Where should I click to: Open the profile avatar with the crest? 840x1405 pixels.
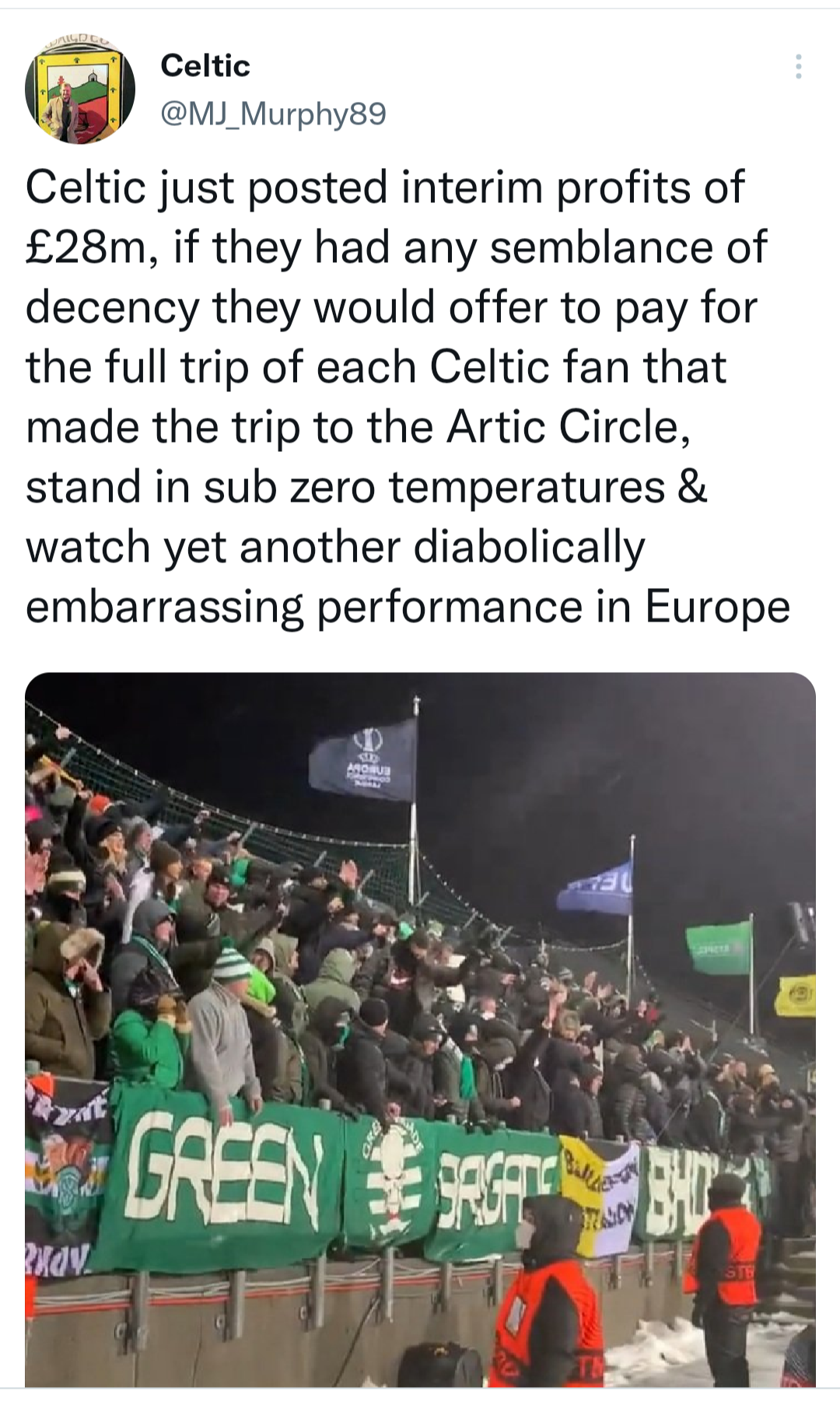80,89
